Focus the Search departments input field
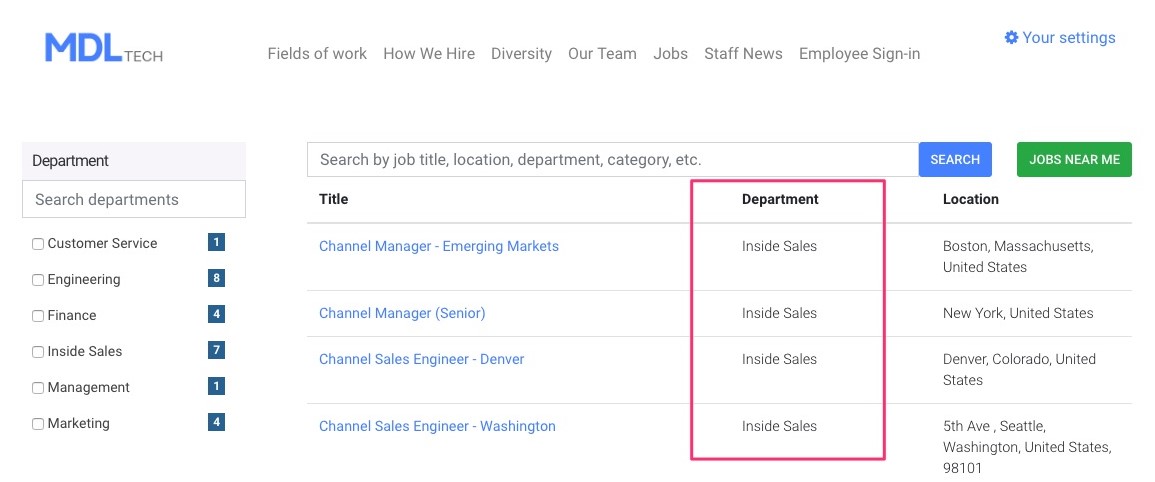This screenshot has height=482, width=1155. tap(134, 199)
